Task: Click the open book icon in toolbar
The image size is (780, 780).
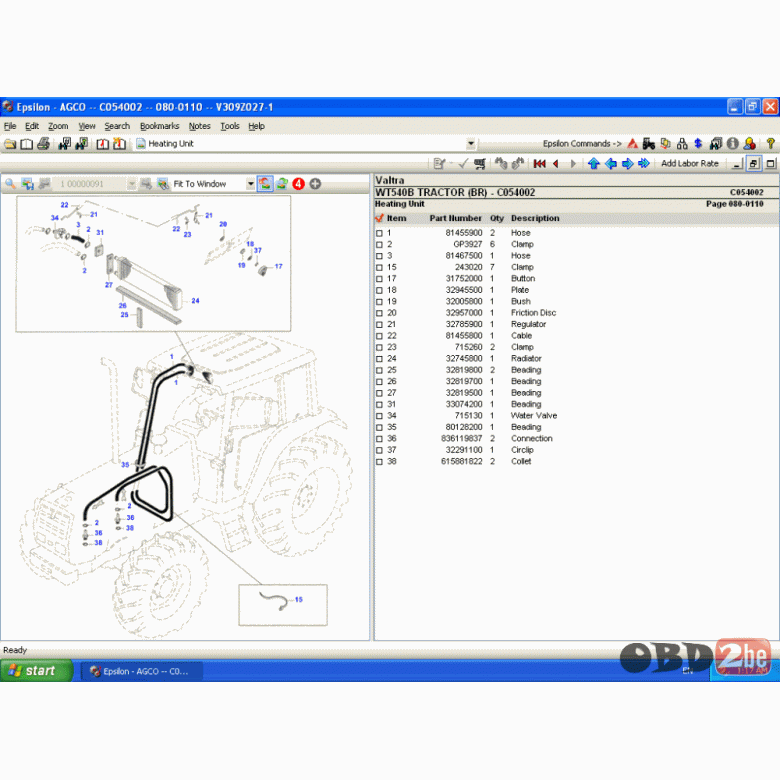Action: [x=26, y=144]
